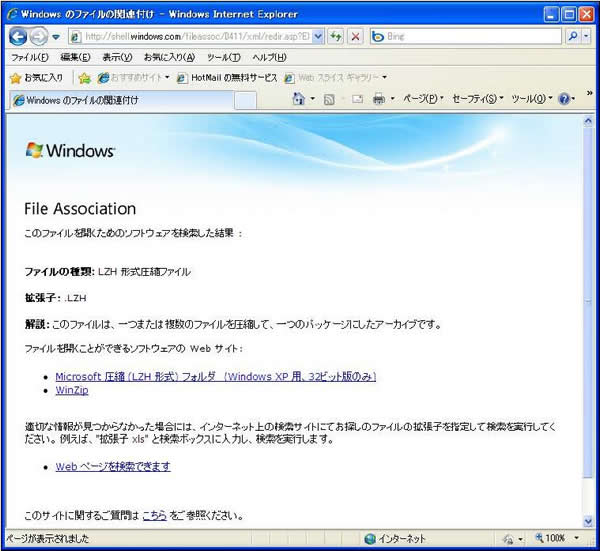This screenshot has width=600, height=551.
Task: Select the Windows のファイルの関連付け tab
Action: [x=121, y=100]
